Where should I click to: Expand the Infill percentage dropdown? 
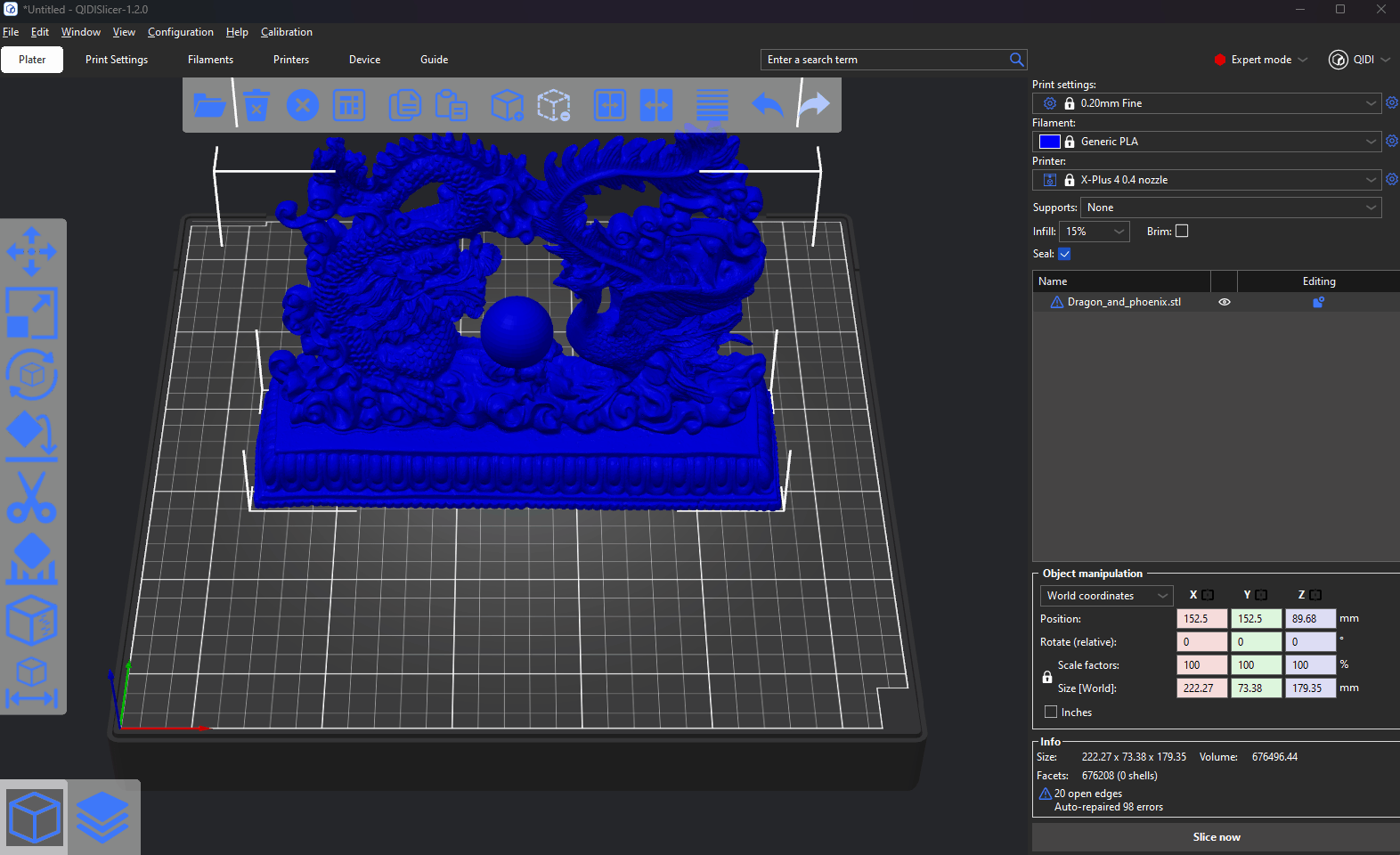[1095, 232]
